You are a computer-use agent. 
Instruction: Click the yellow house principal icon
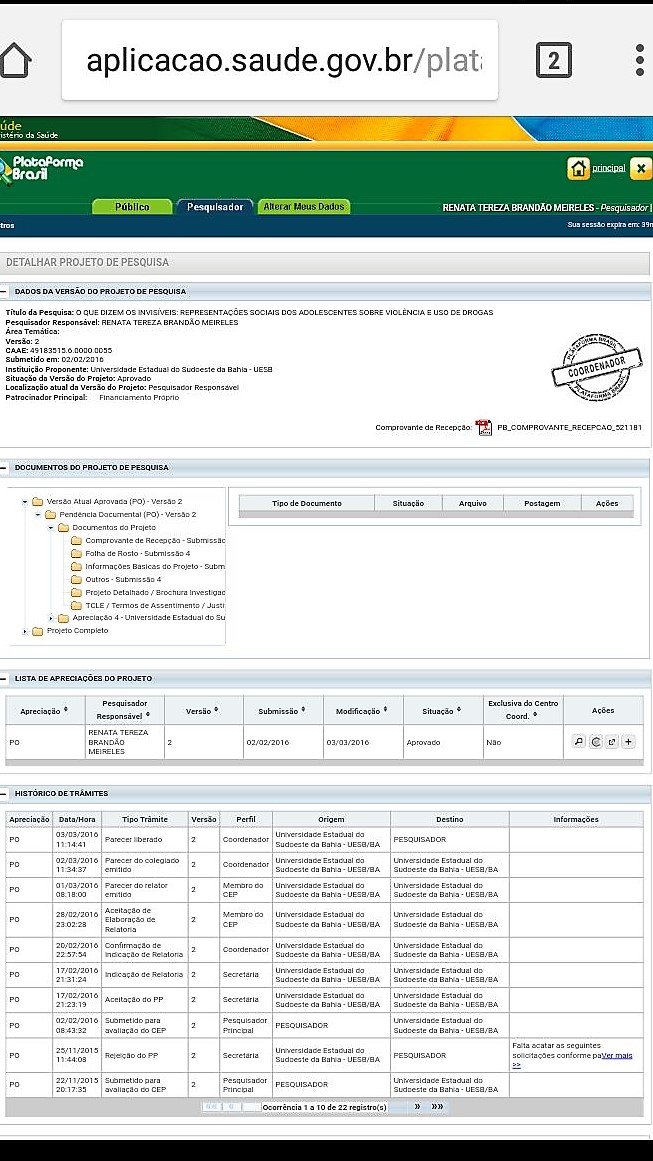(578, 168)
